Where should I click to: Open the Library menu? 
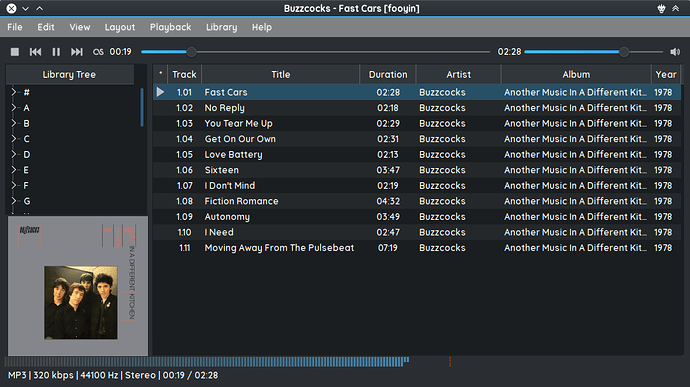tap(221, 27)
